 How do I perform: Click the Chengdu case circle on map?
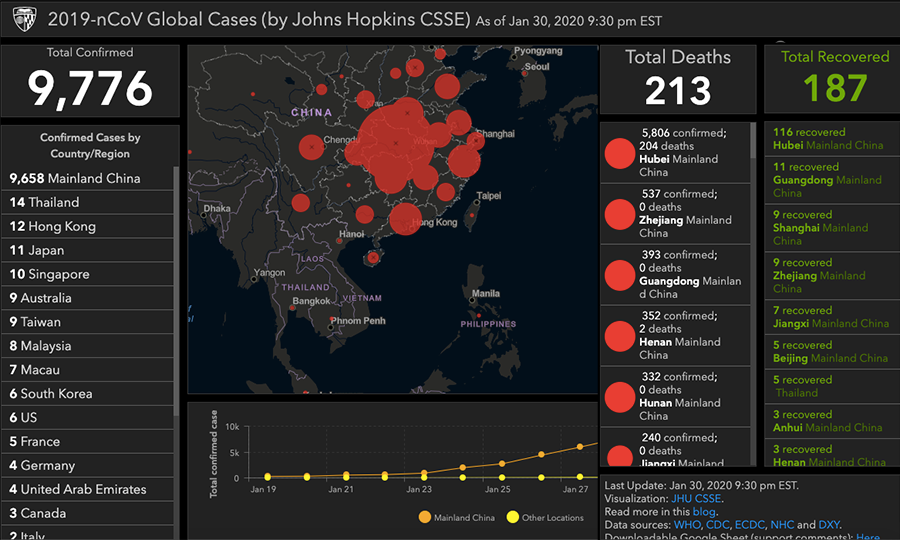tap(311, 147)
